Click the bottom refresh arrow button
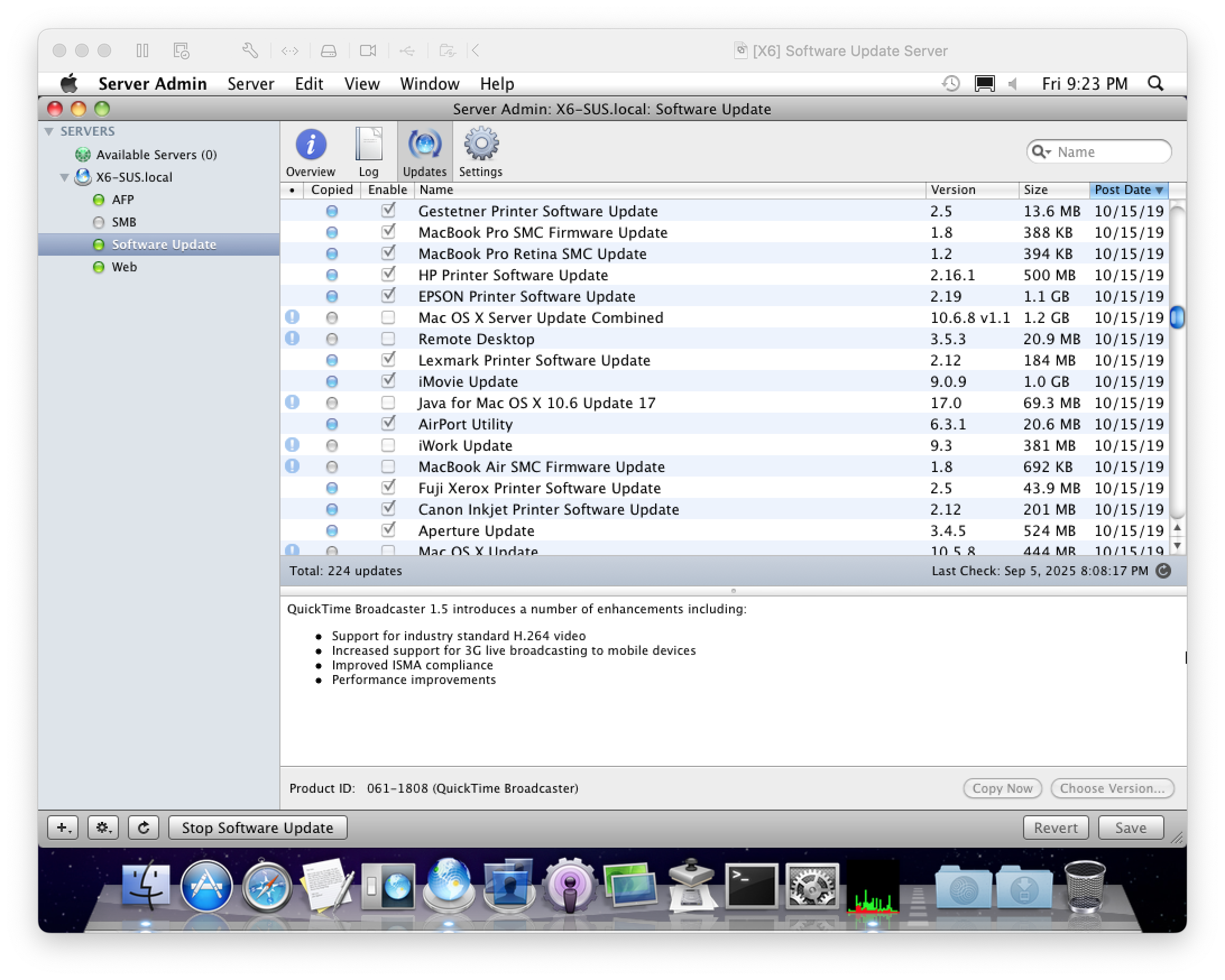The width and height of the screenshot is (1225, 980). tap(143, 828)
